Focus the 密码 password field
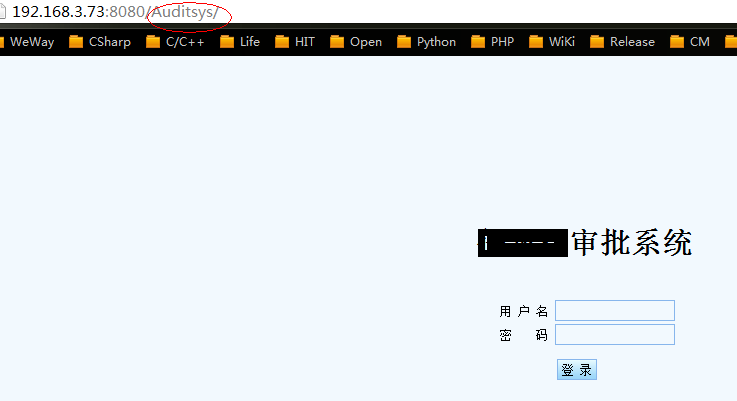 (x=615, y=334)
